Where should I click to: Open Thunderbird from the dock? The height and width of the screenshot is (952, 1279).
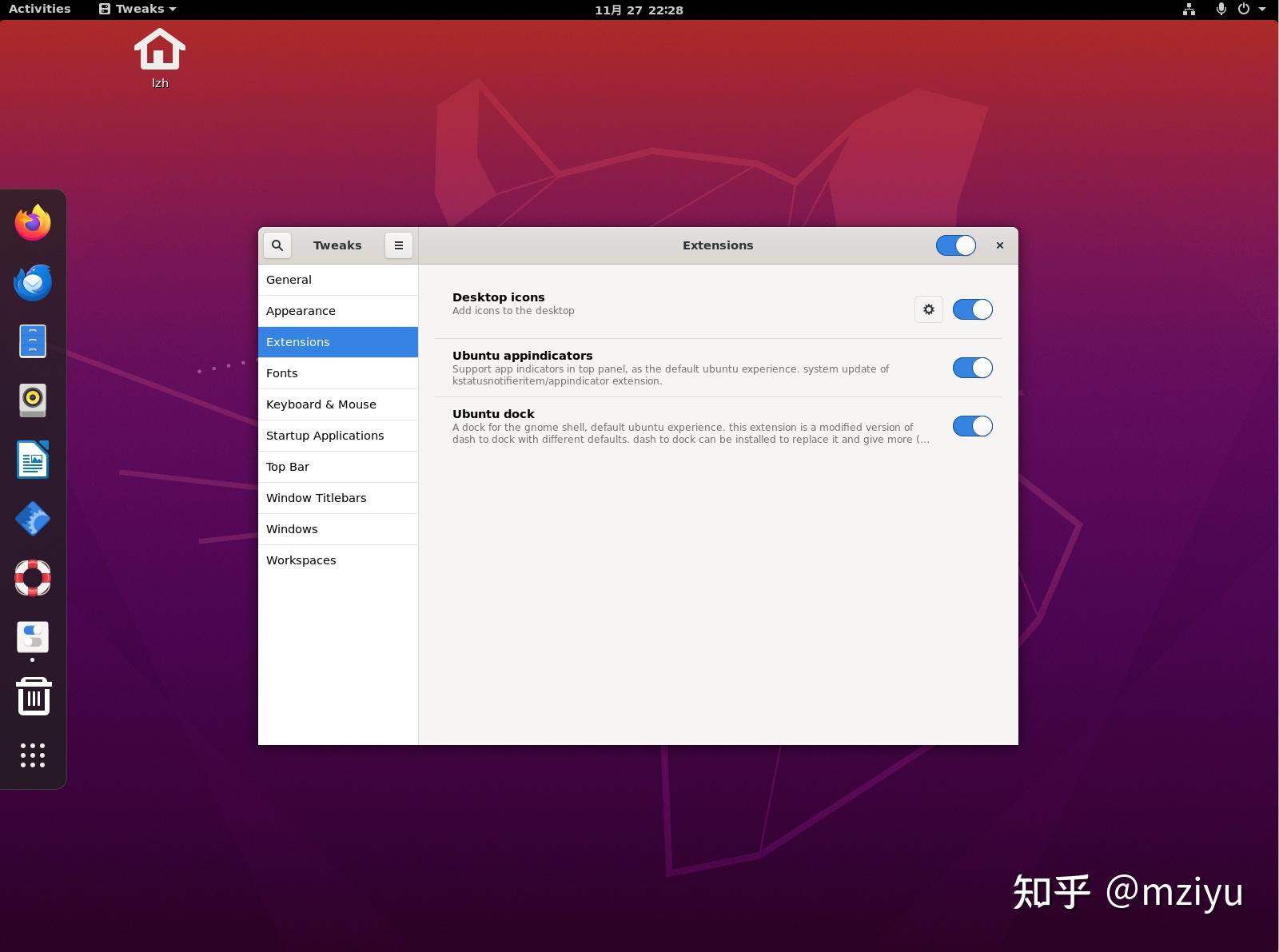click(32, 283)
